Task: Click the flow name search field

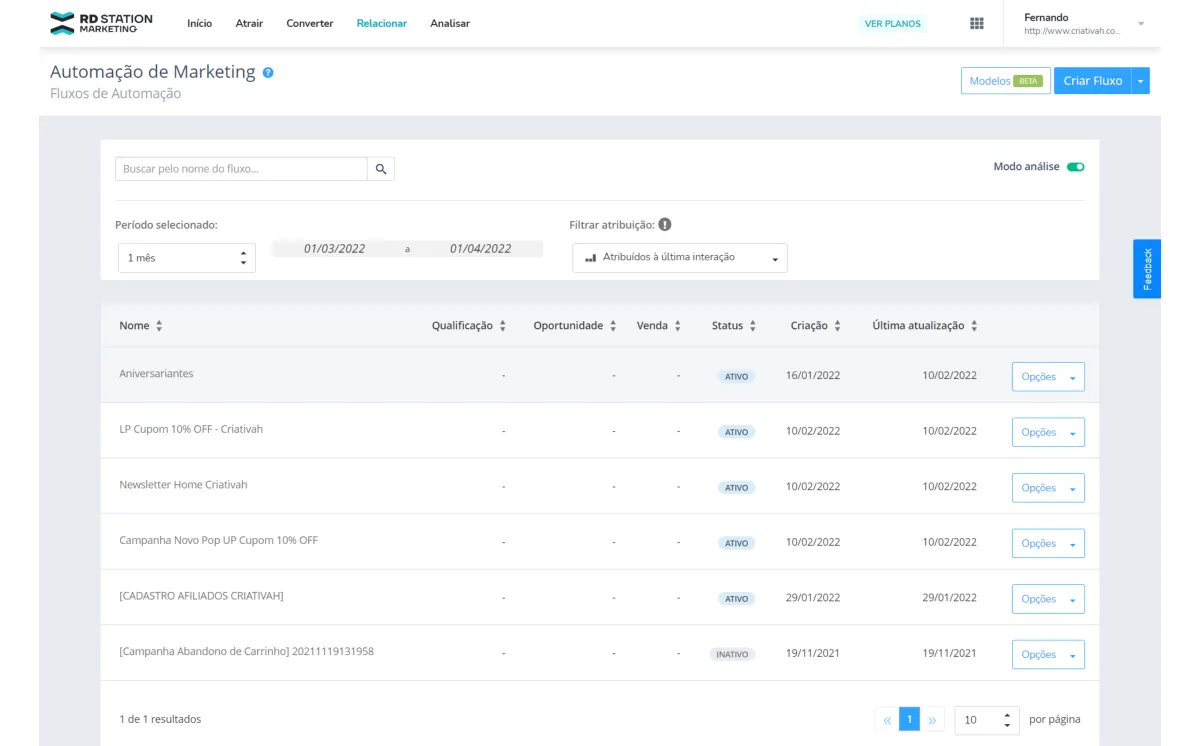Action: pos(241,169)
